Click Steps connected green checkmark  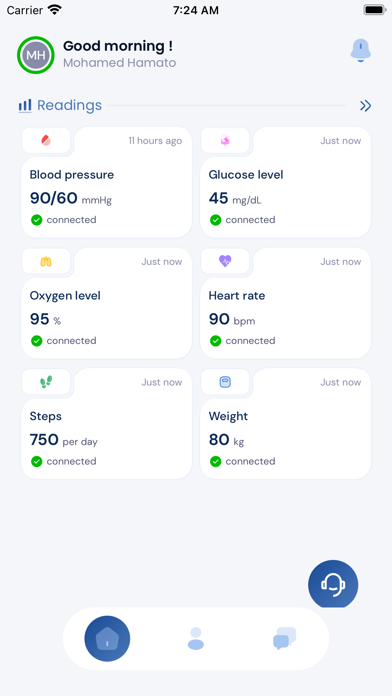pos(36,461)
